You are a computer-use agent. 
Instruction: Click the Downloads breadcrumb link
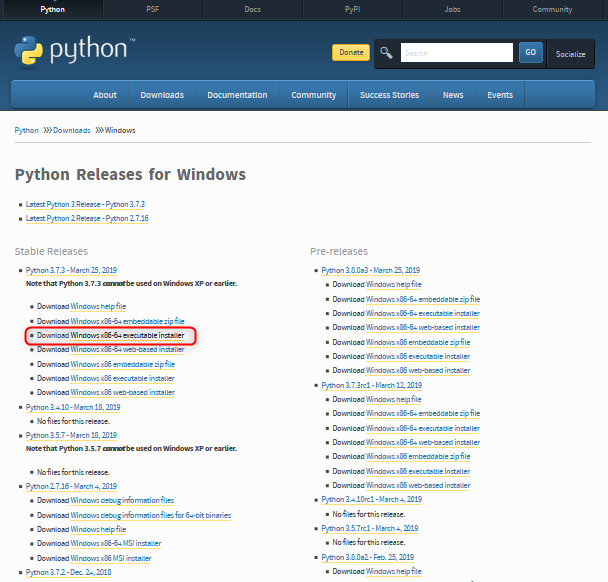[72, 130]
